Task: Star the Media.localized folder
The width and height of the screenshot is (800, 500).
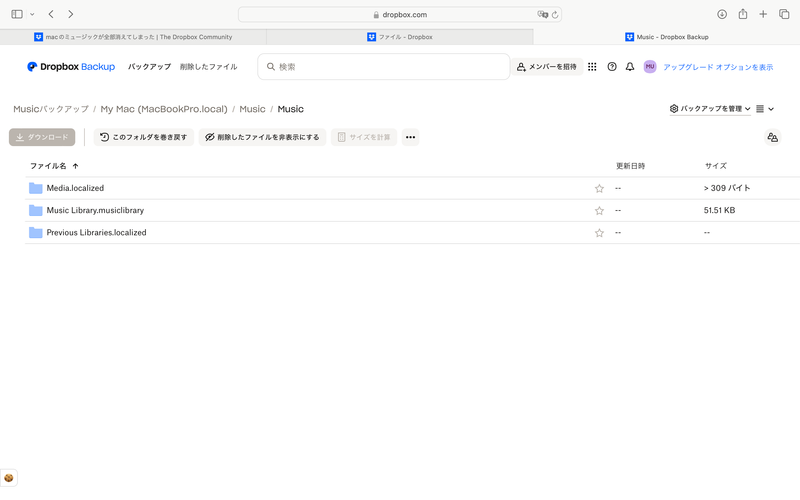Action: click(599, 188)
